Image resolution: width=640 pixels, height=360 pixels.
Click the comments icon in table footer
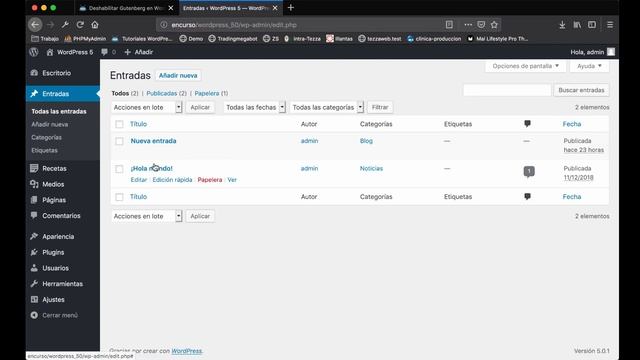(x=527, y=196)
